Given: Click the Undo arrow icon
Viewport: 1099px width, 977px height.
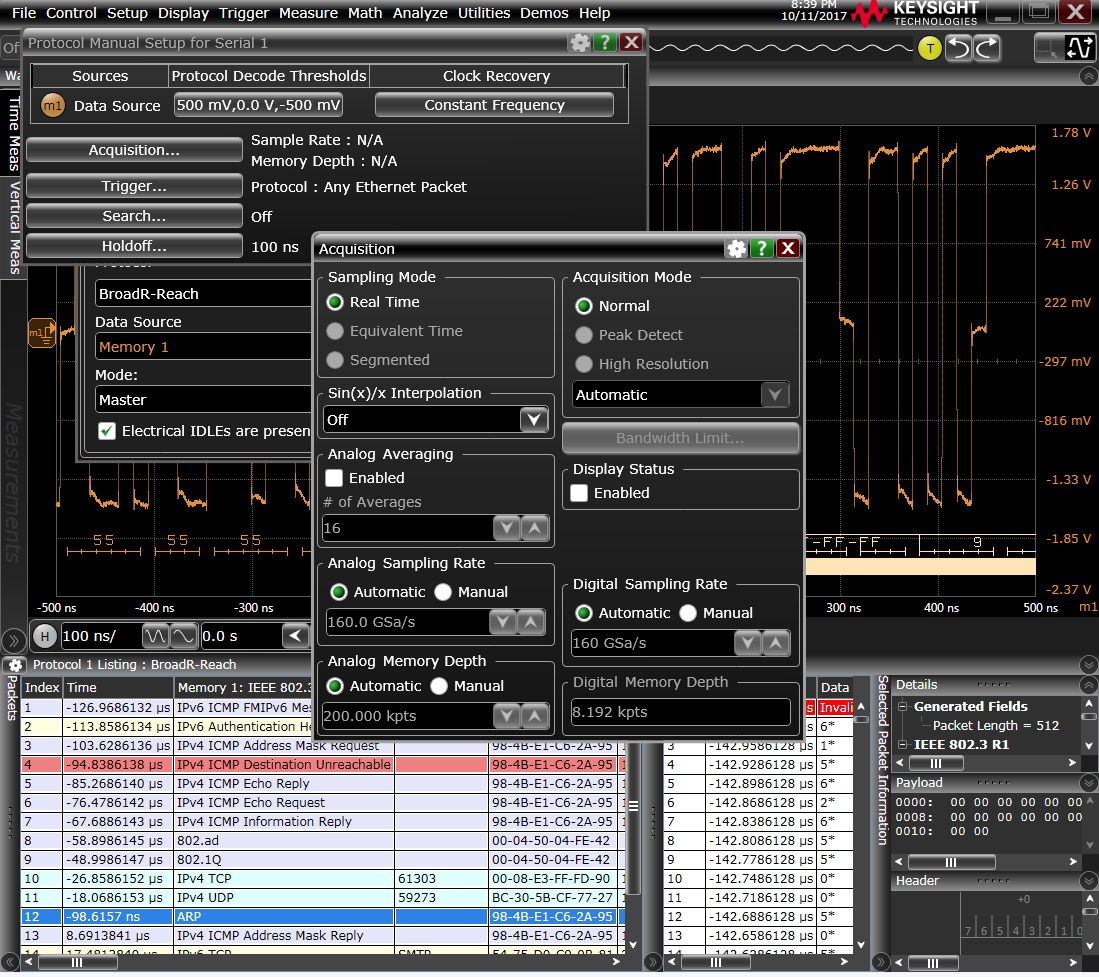Looking at the screenshot, I should (x=958, y=46).
